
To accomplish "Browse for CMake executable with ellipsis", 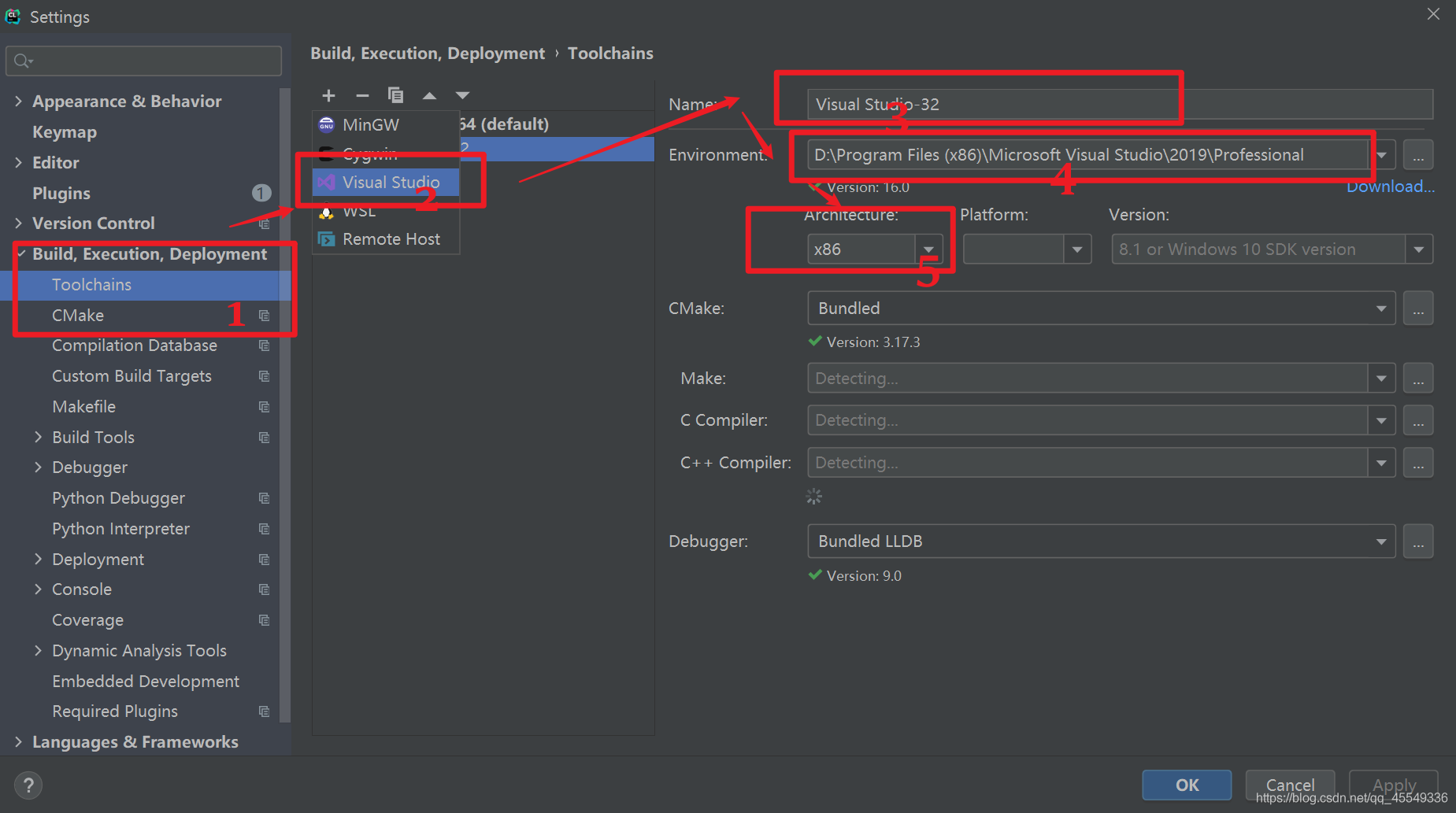I will (x=1418, y=309).
